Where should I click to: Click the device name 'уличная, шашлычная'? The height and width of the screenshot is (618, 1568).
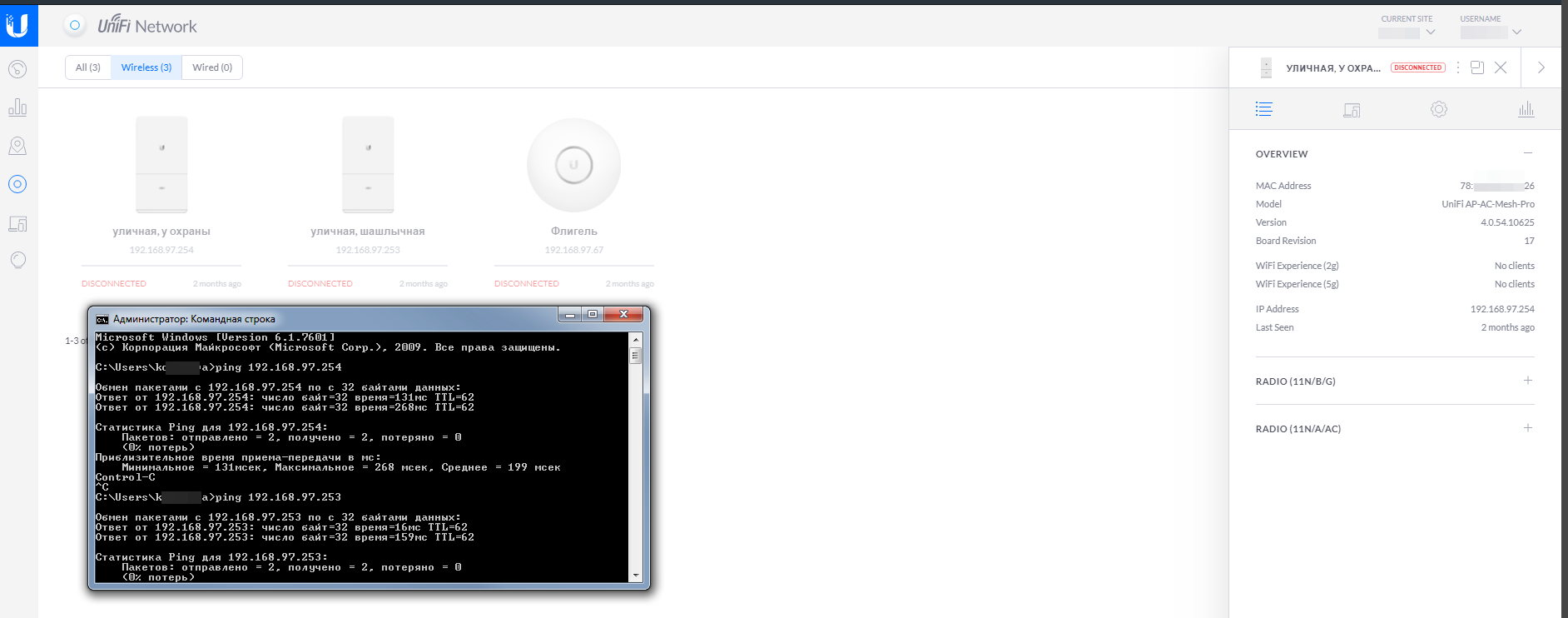pyautogui.click(x=368, y=232)
